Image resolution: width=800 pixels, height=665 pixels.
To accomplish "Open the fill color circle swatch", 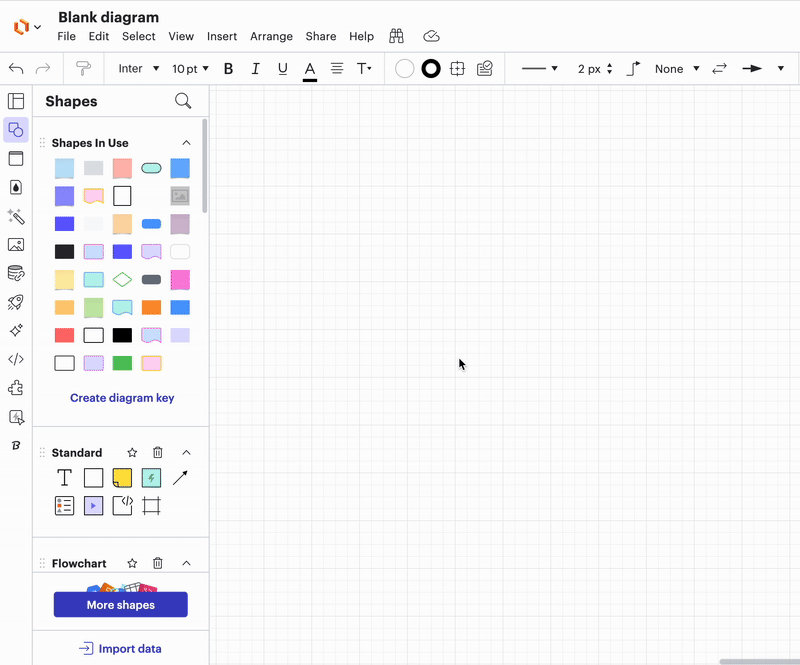I will click(x=405, y=68).
